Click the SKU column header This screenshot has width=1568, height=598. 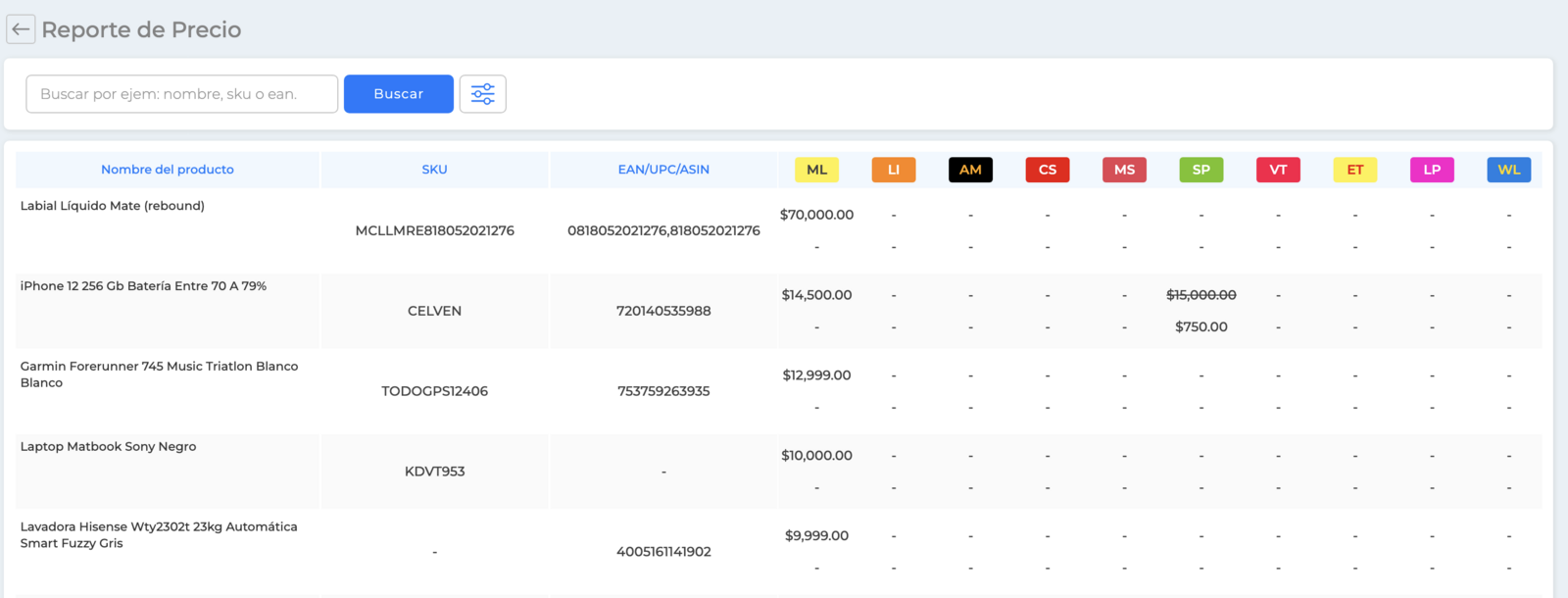435,170
